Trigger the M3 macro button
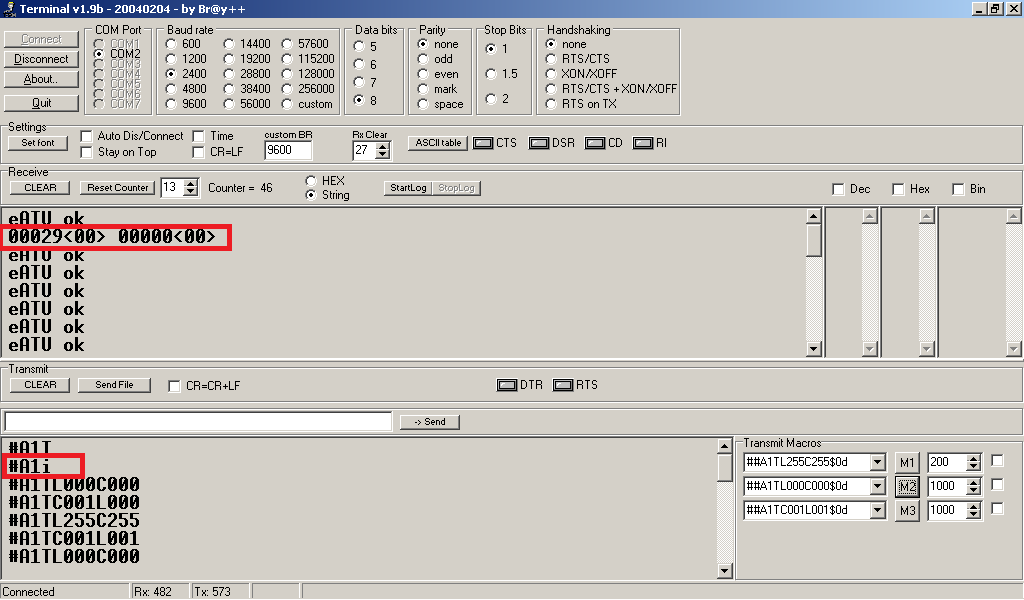The width and height of the screenshot is (1024, 600). 906,510
